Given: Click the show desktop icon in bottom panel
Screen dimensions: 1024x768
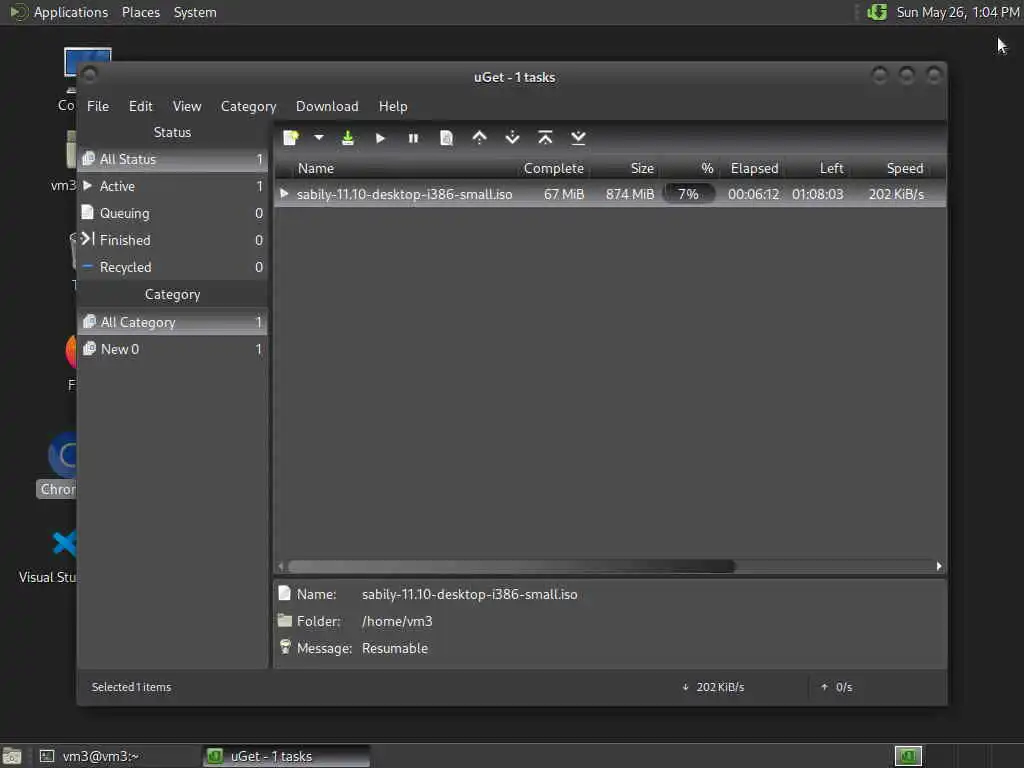Looking at the screenshot, I should 12,756.
